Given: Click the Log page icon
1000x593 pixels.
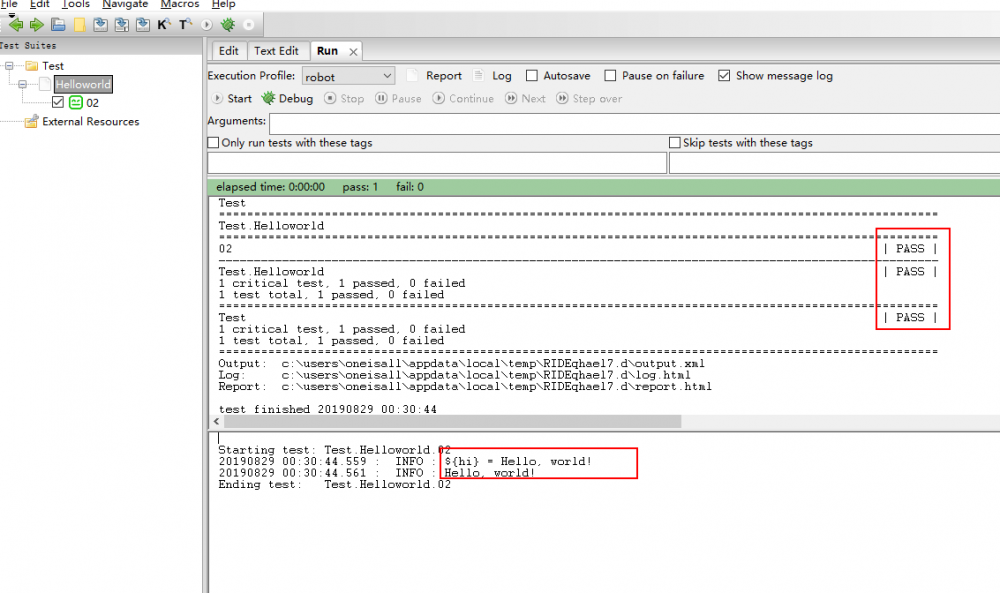Looking at the screenshot, I should point(478,75).
